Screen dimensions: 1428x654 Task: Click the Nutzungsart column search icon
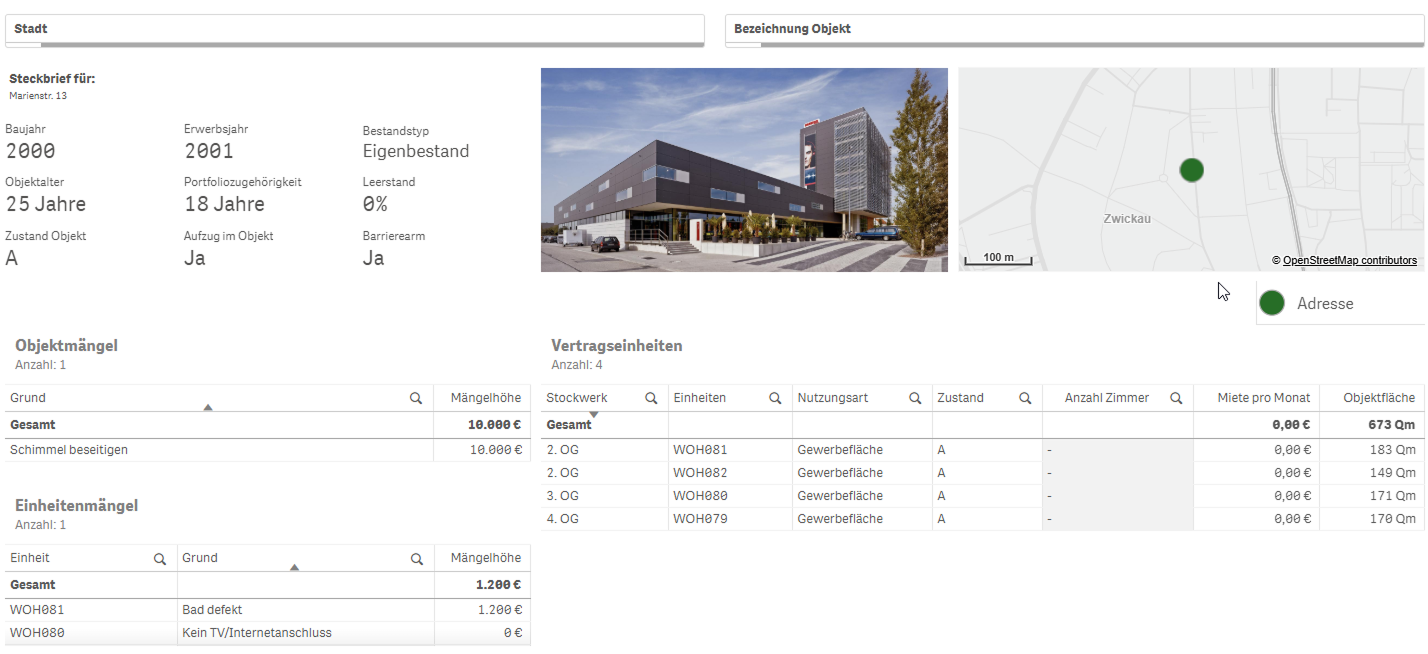click(915, 398)
